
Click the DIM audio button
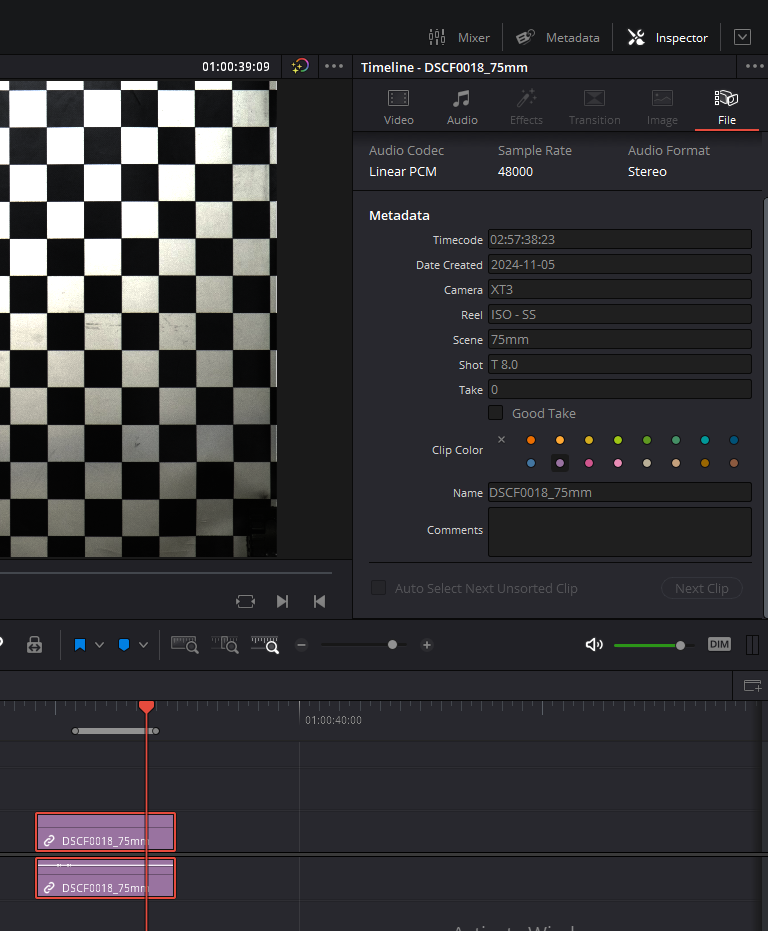(719, 644)
